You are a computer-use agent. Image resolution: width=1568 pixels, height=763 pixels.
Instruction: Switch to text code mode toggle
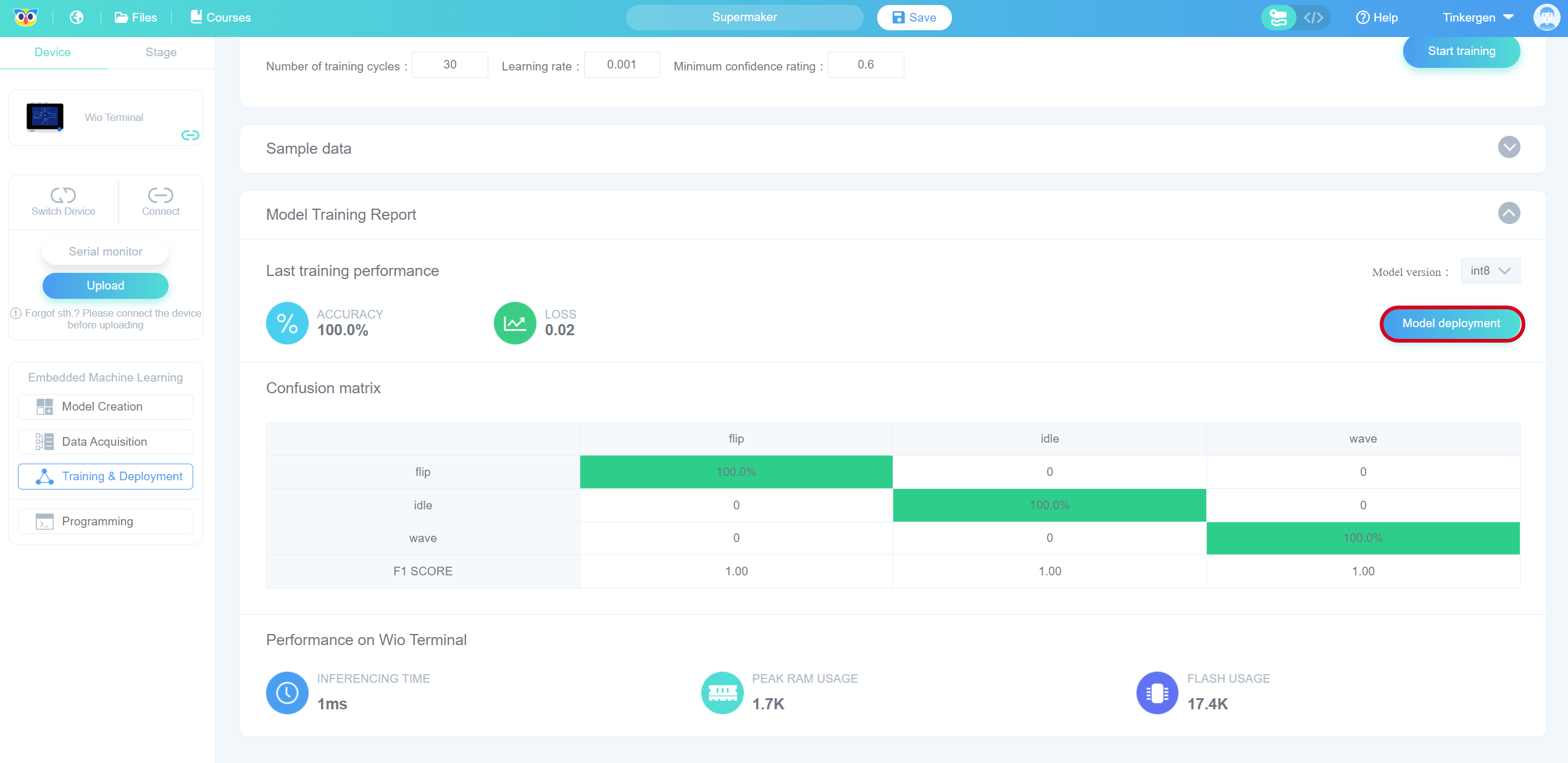(x=1313, y=17)
